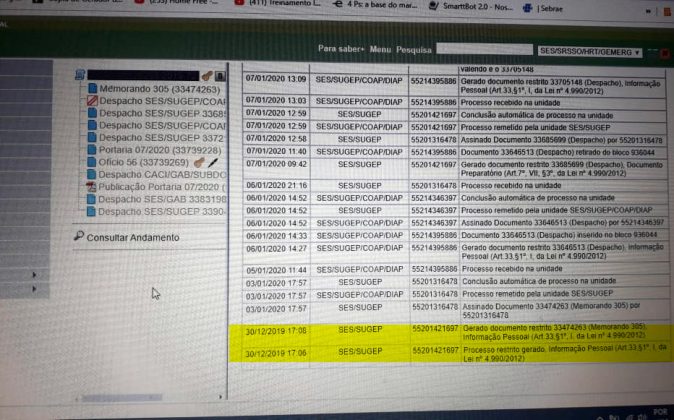674x420 pixels.
Task: Click the red cancelled Despacho document icon
Action: [x=92, y=102]
